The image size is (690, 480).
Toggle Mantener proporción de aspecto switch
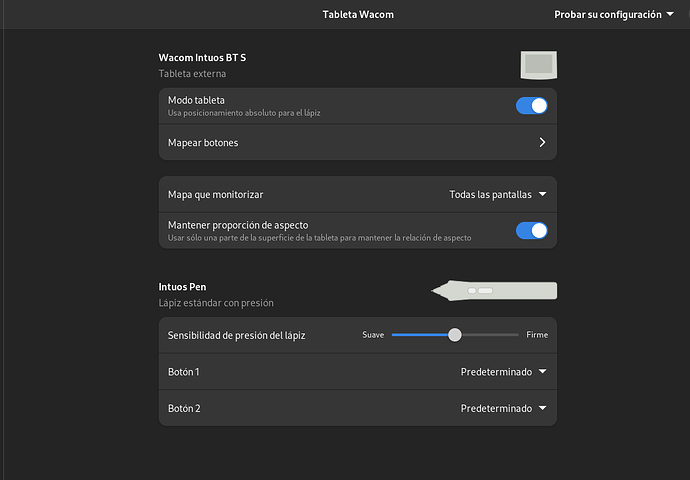pyautogui.click(x=532, y=231)
